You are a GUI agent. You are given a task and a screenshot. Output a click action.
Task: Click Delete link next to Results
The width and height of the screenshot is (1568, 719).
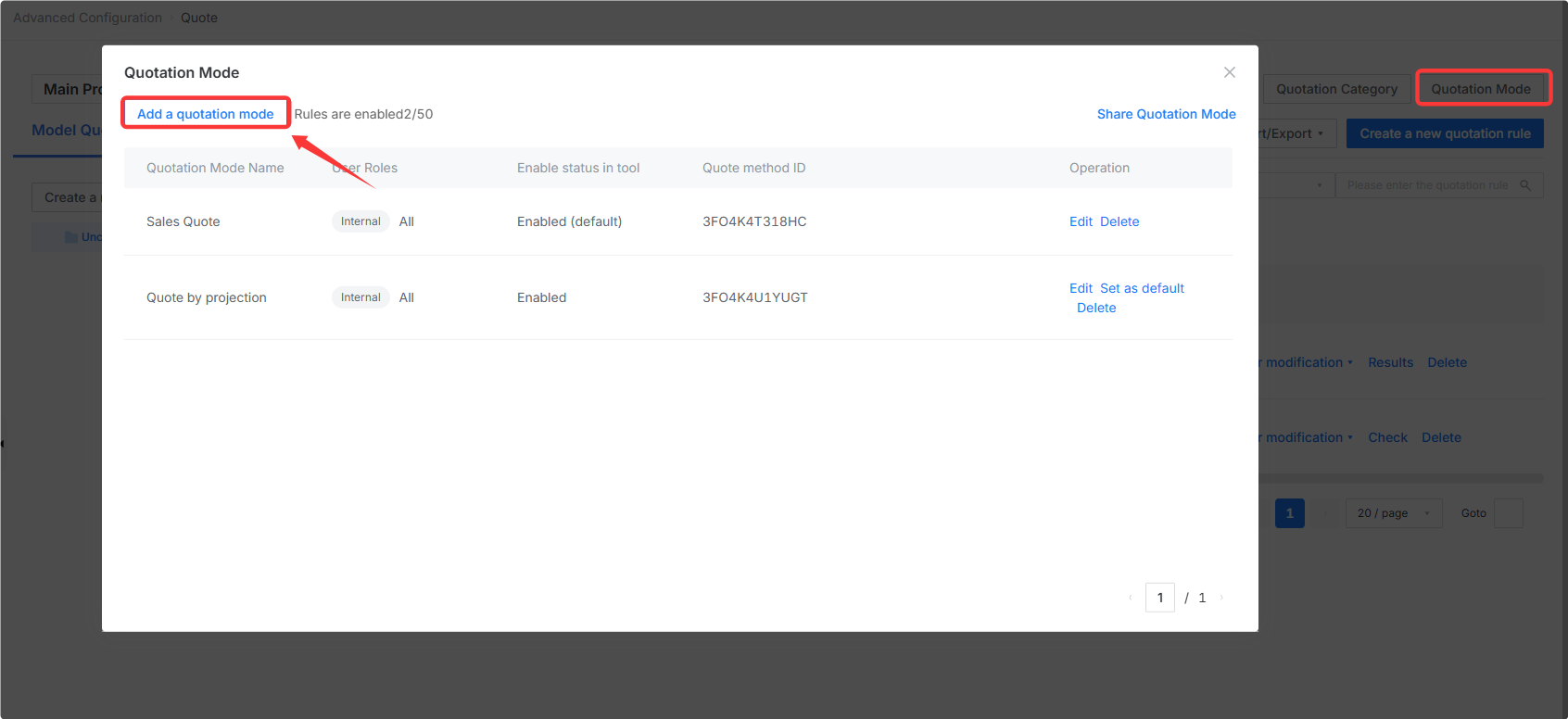[1447, 362]
